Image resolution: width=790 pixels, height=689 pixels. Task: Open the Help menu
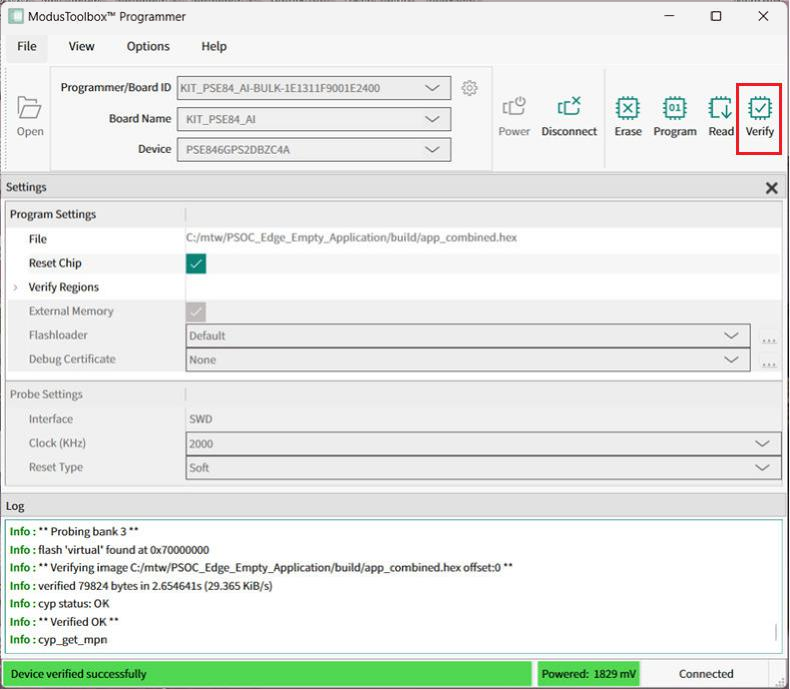point(214,46)
